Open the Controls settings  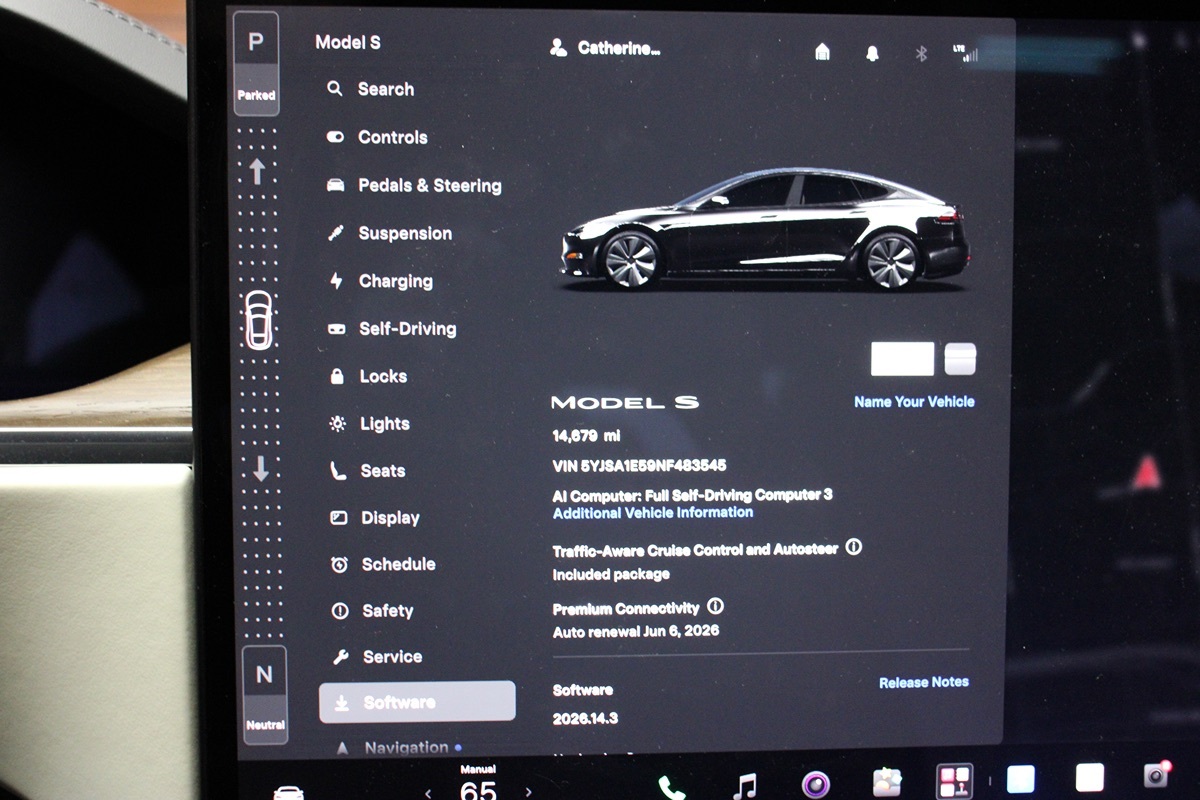pyautogui.click(x=377, y=137)
